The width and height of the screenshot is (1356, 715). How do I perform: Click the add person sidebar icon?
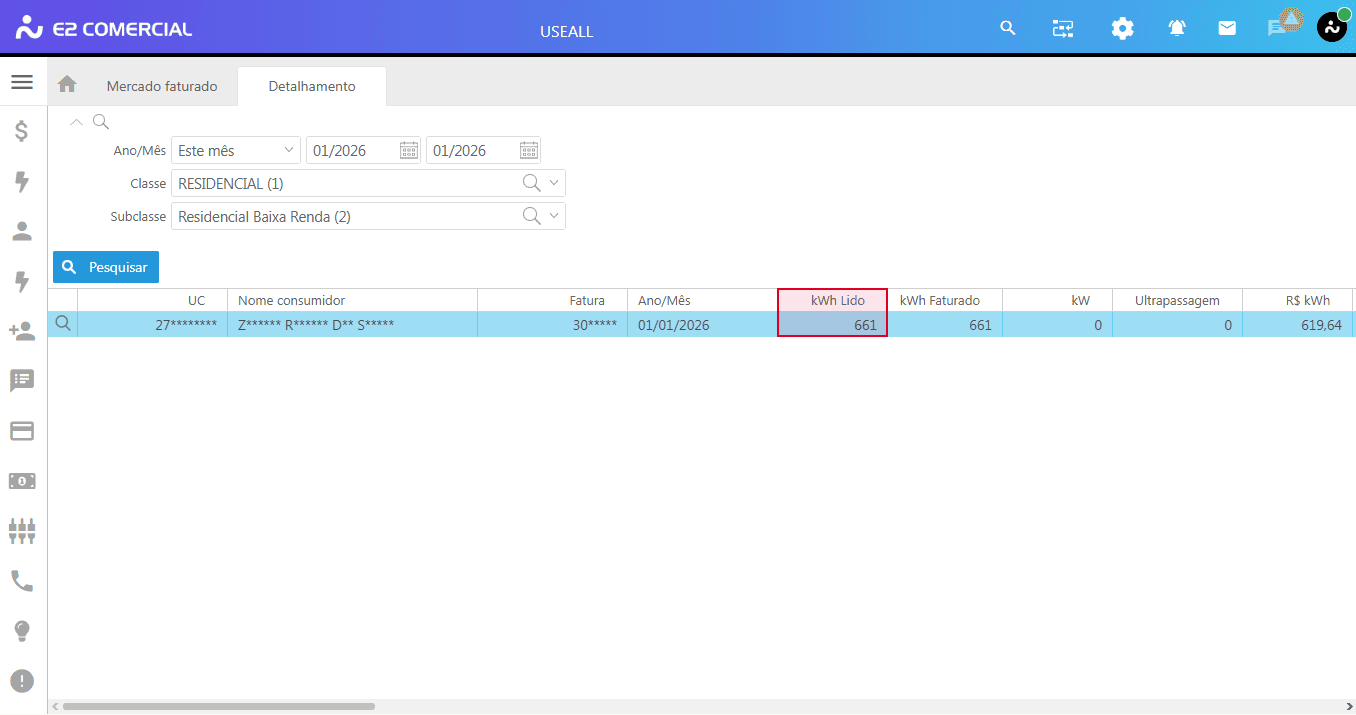pos(22,331)
